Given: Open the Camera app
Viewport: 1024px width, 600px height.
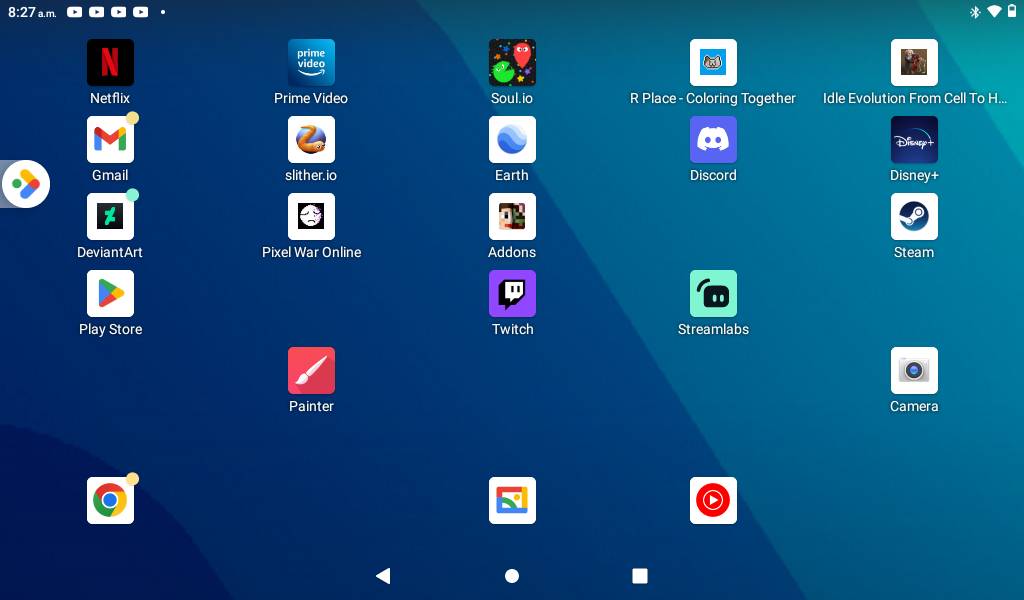Looking at the screenshot, I should click(914, 371).
